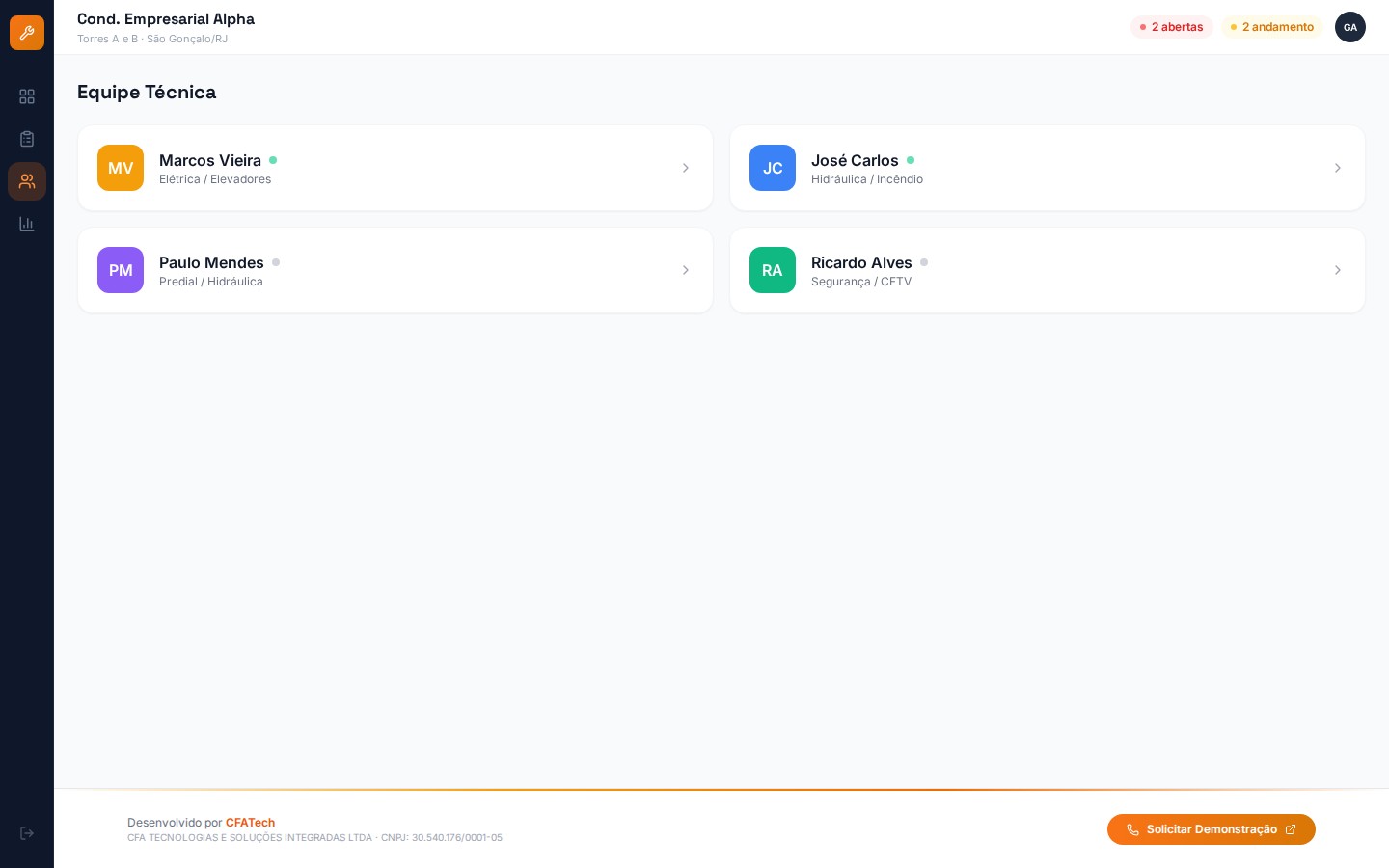This screenshot has width=1389, height=868.
Task: Follow the CFATech link in footer
Action: 250,823
